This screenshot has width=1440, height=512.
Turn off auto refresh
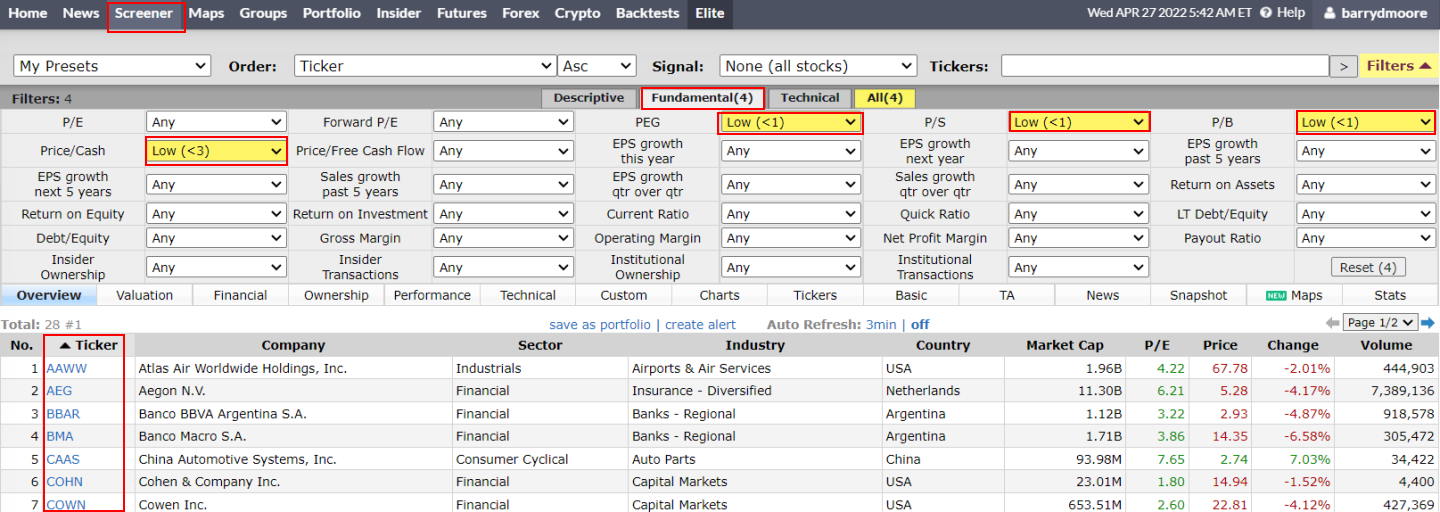[920, 324]
